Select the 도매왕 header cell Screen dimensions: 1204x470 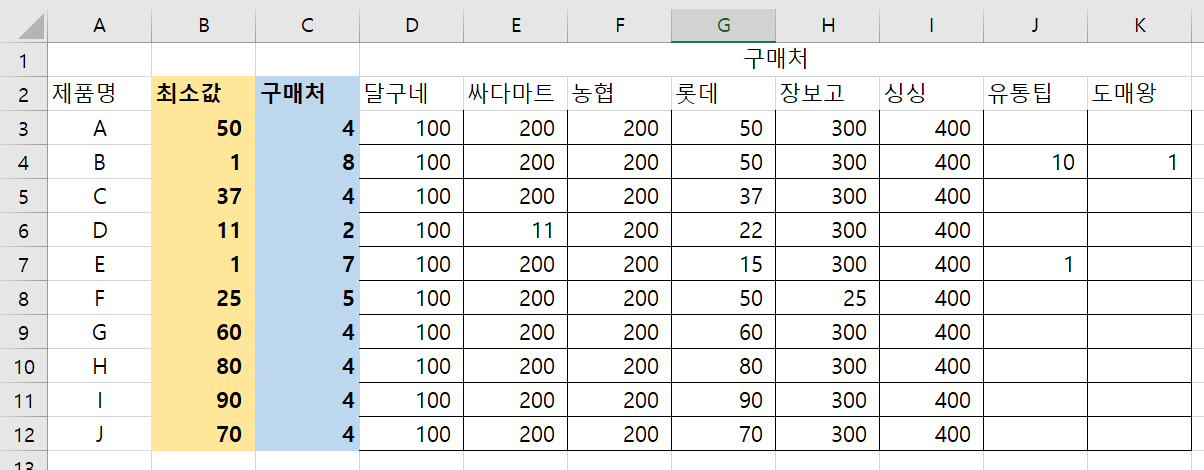[1139, 94]
